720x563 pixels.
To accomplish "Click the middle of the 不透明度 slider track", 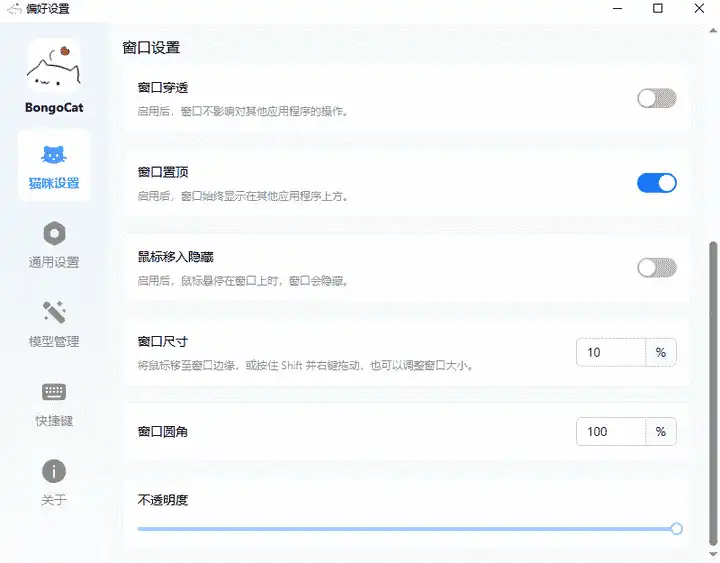I will (407, 529).
